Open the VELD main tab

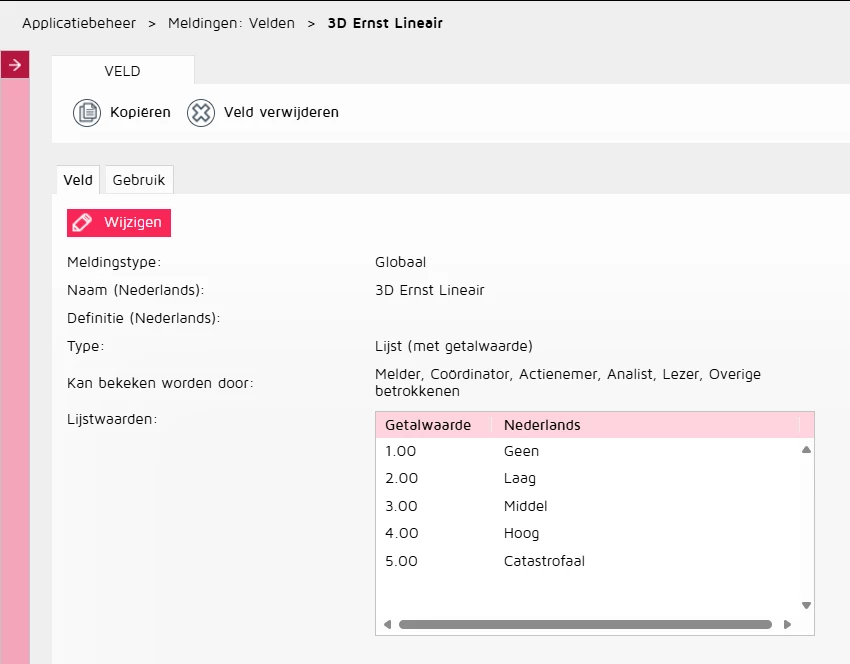coord(123,71)
